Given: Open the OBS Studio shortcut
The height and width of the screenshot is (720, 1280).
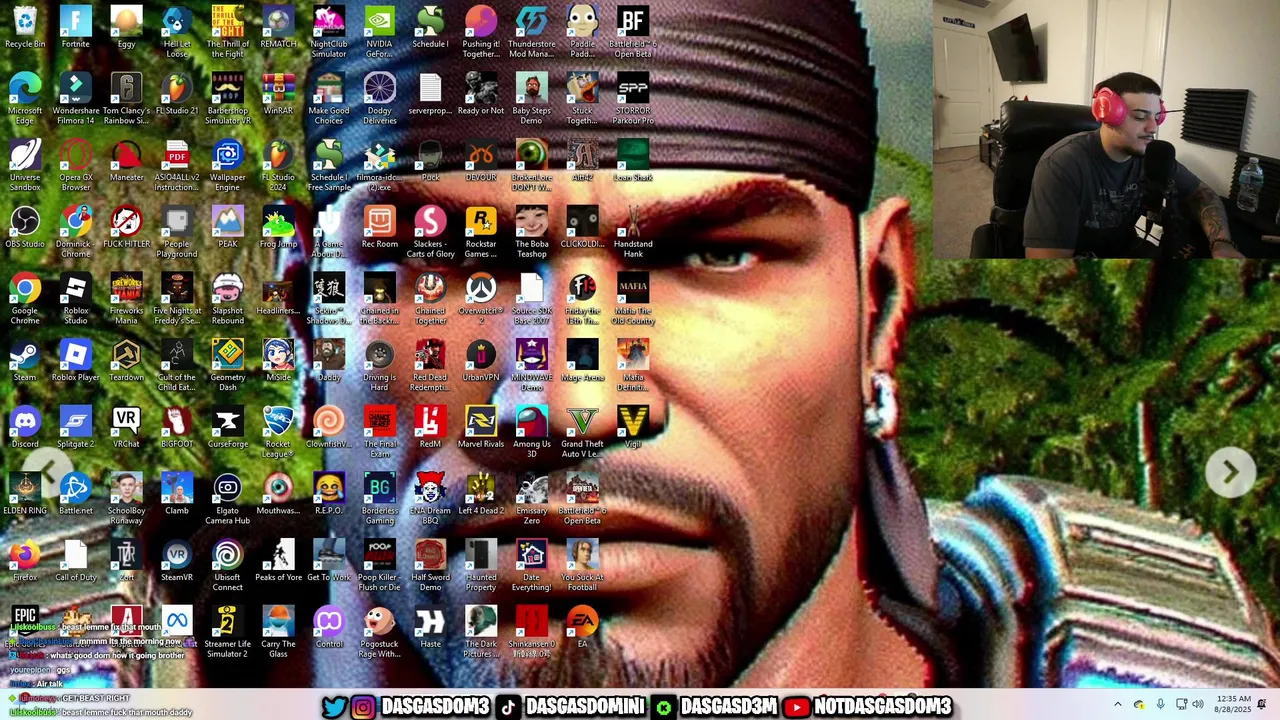Looking at the screenshot, I should tap(25, 227).
